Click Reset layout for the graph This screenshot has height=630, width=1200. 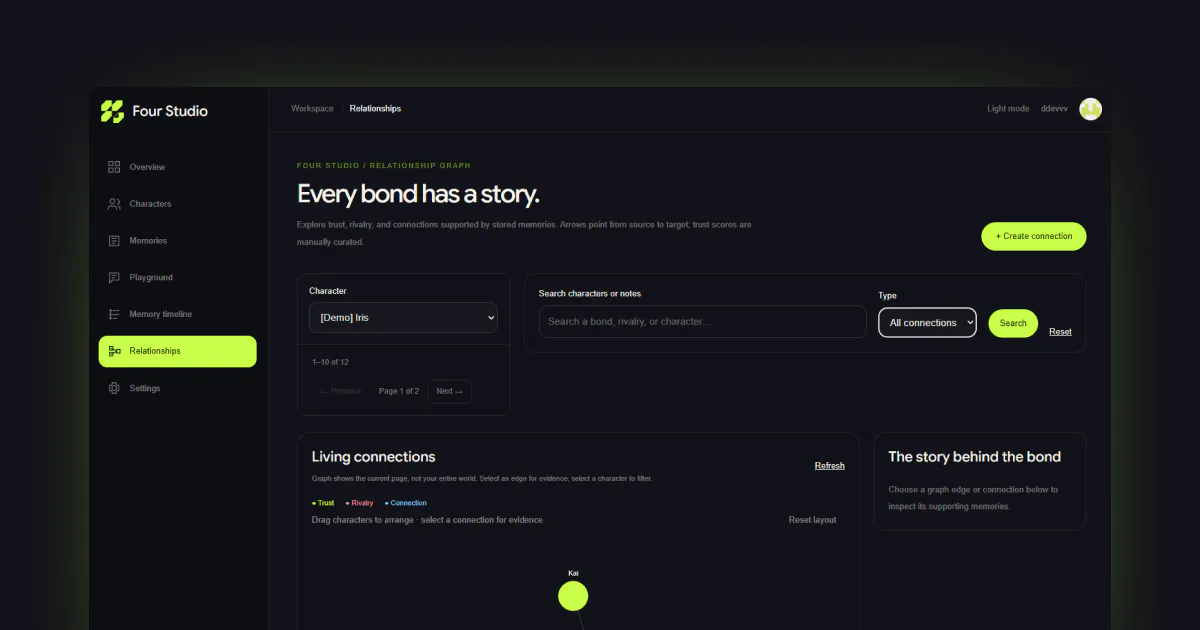[x=812, y=520]
